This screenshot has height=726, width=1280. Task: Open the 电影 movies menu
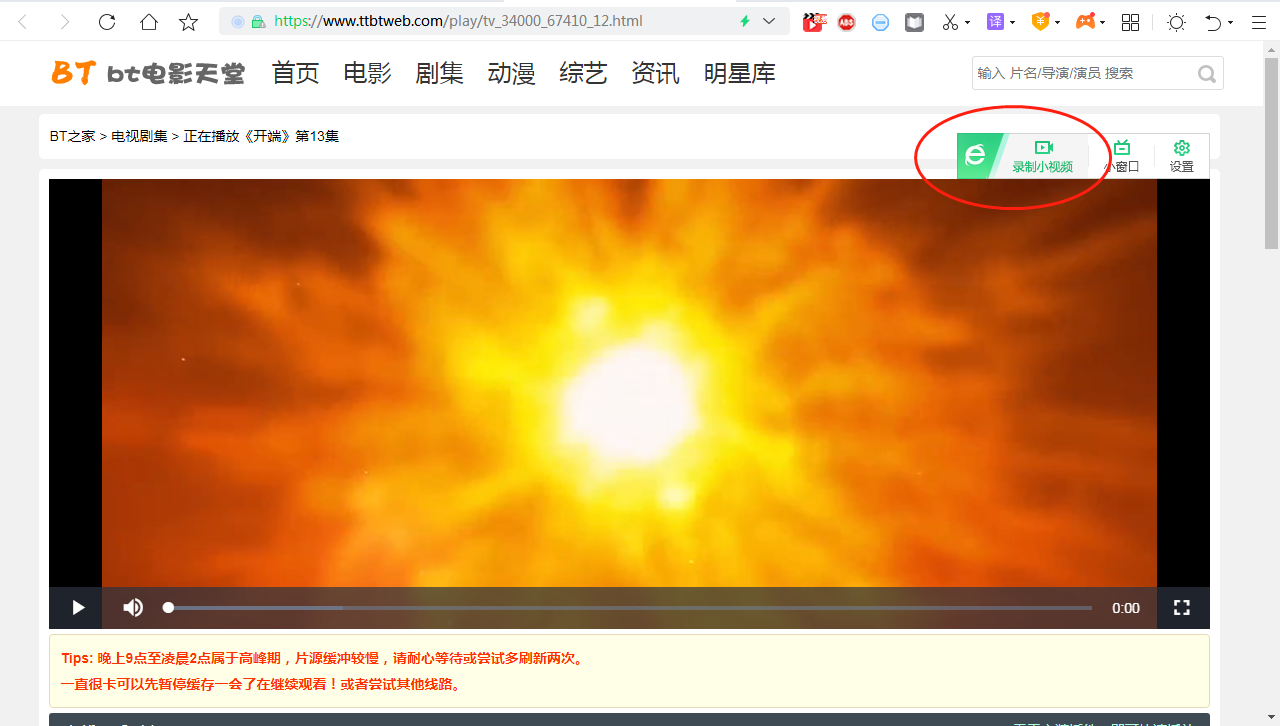click(367, 72)
